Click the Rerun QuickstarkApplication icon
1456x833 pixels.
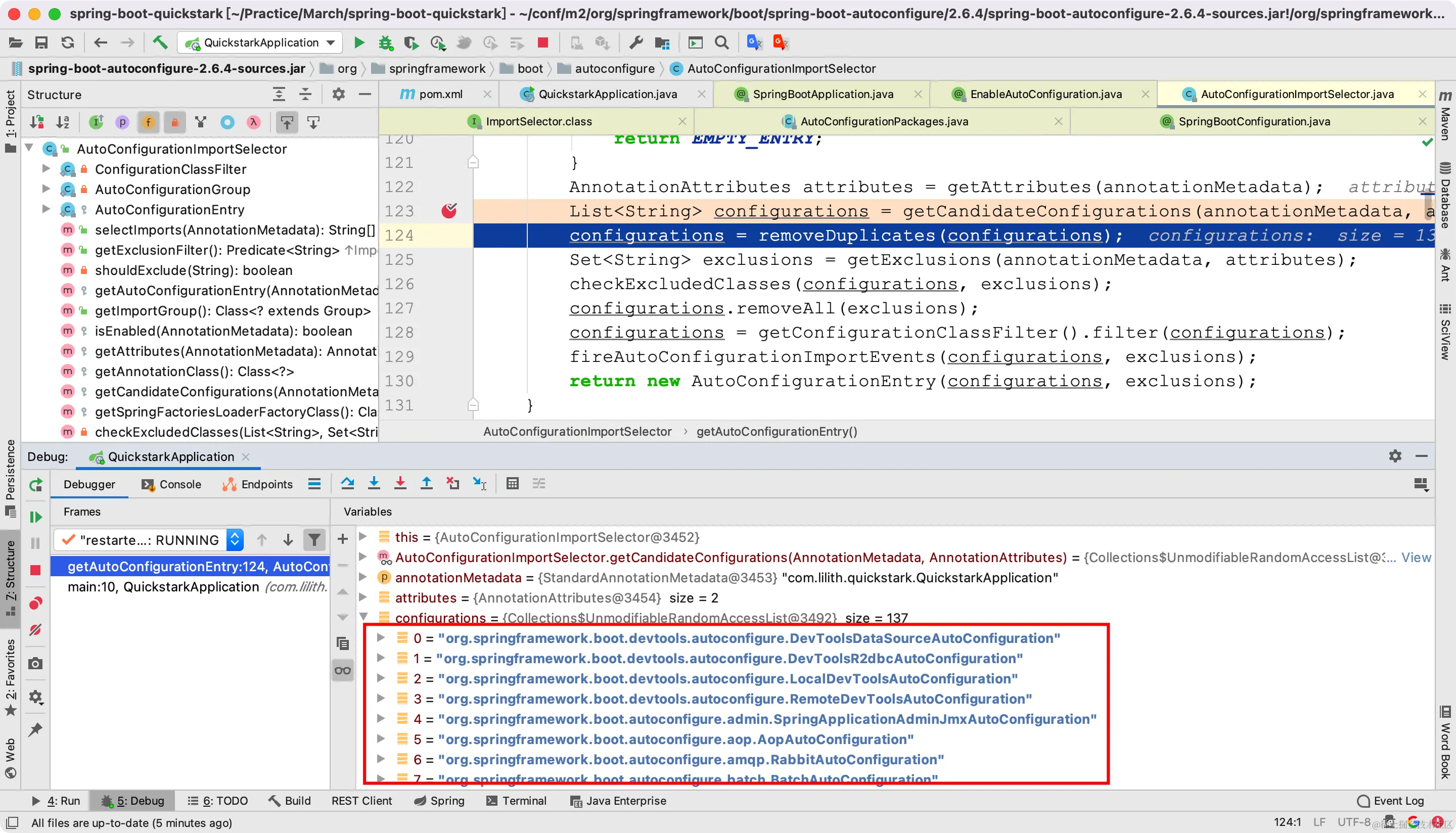pos(35,485)
